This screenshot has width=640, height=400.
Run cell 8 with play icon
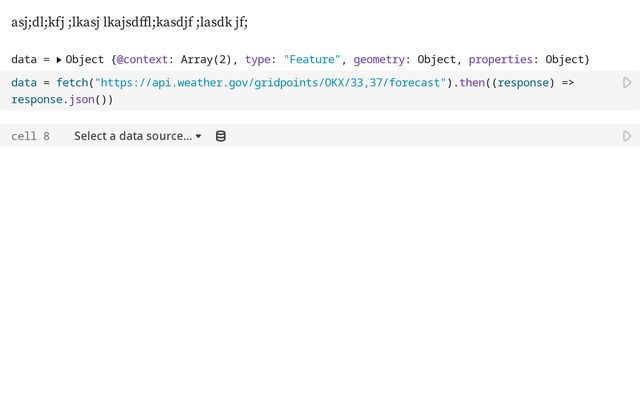click(627, 136)
